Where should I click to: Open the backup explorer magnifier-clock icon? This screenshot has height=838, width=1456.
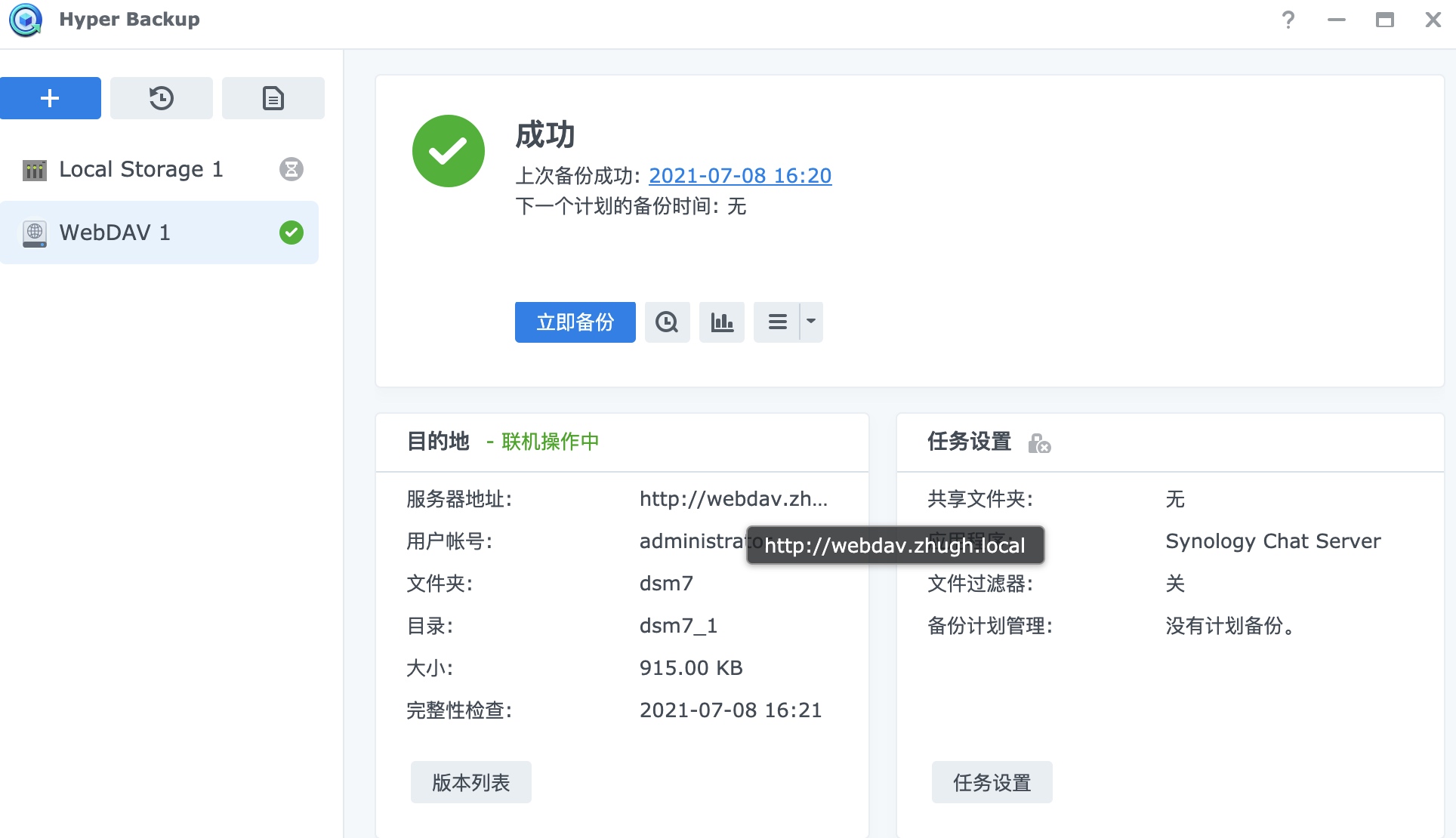(x=668, y=322)
